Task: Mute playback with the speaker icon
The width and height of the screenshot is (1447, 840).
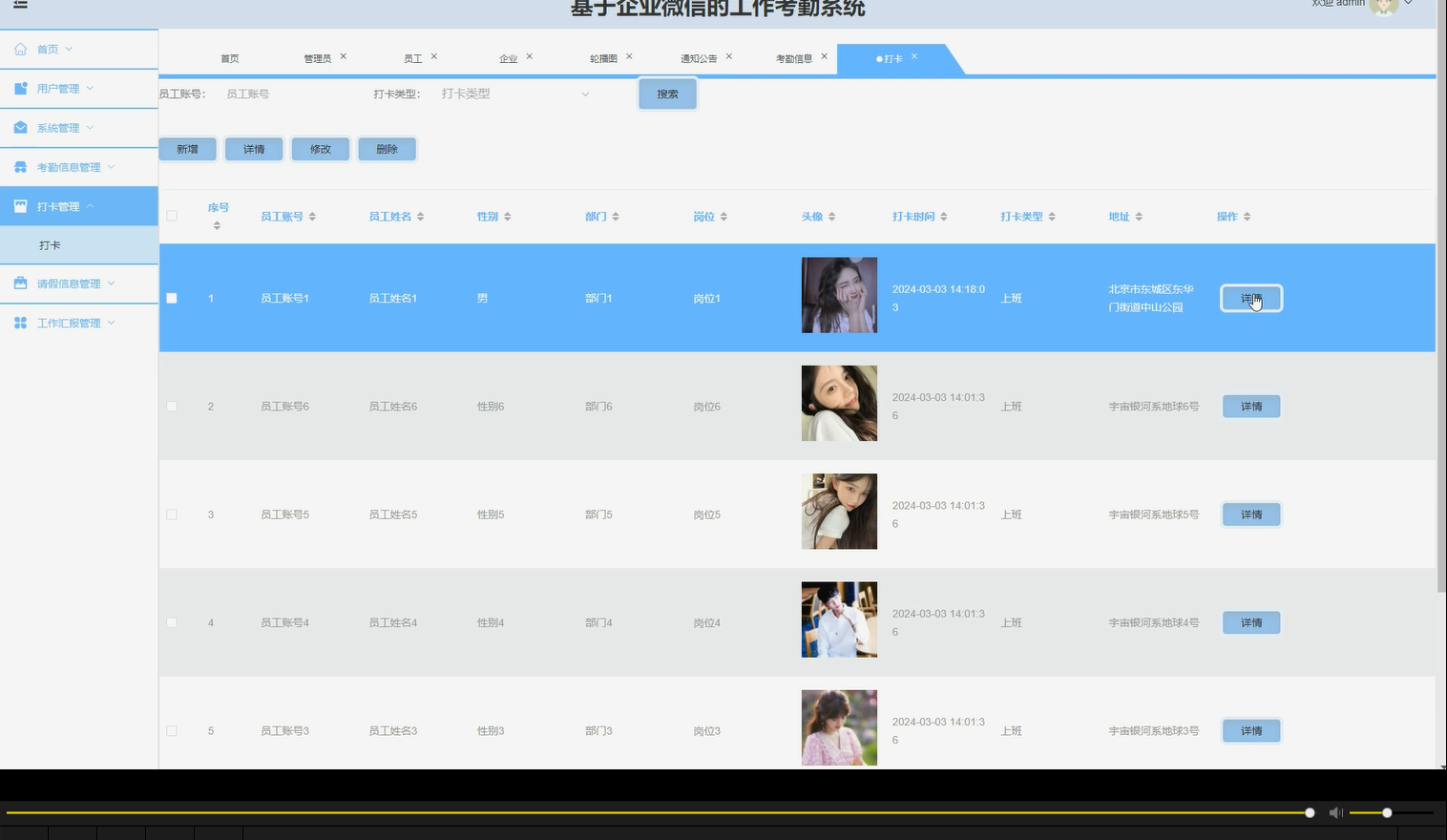Action: click(x=1334, y=812)
